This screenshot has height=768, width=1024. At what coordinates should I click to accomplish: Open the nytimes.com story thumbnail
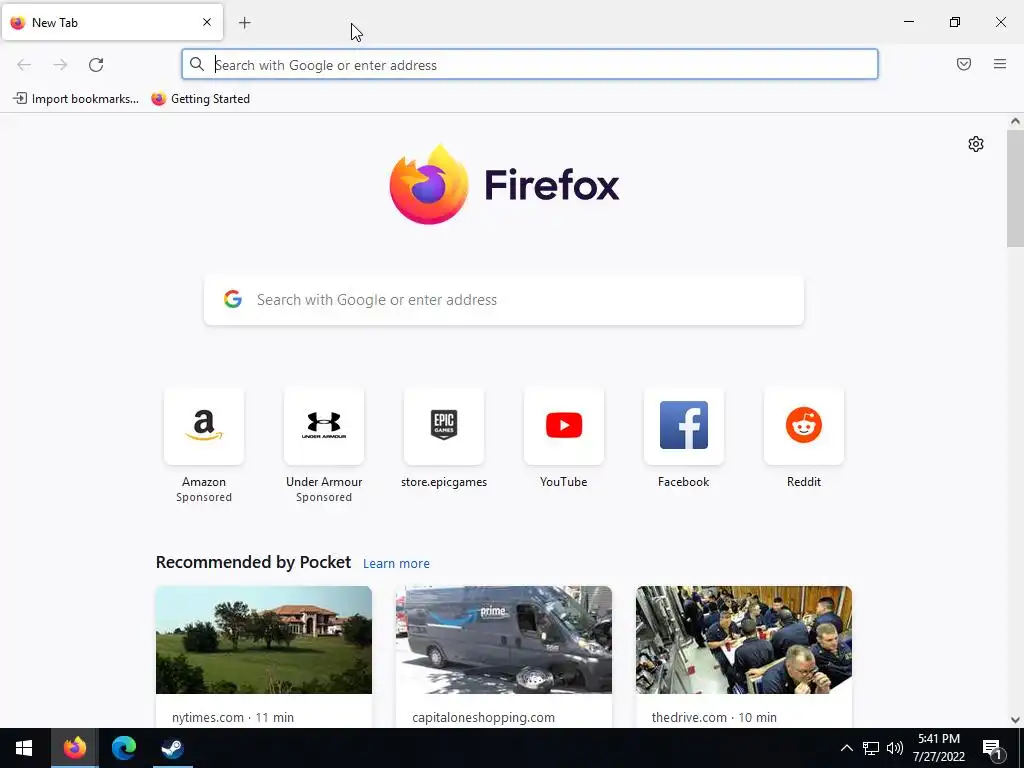point(264,640)
